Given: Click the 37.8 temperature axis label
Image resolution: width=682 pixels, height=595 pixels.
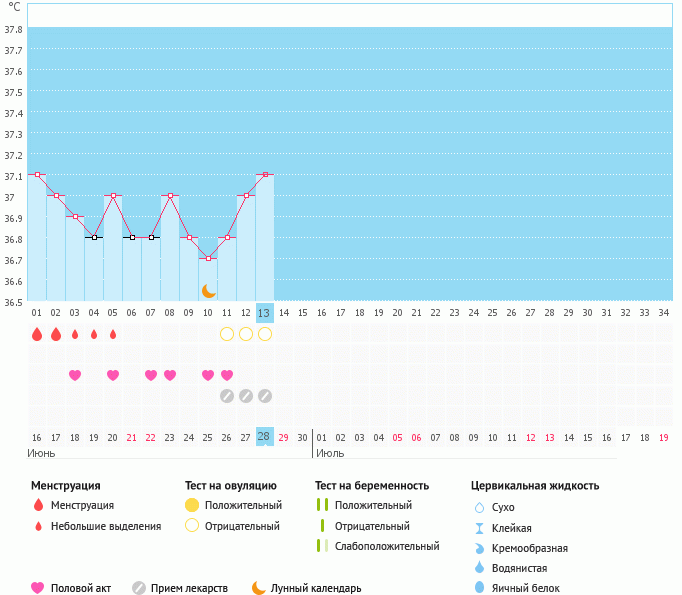Looking at the screenshot, I should 13,30.
